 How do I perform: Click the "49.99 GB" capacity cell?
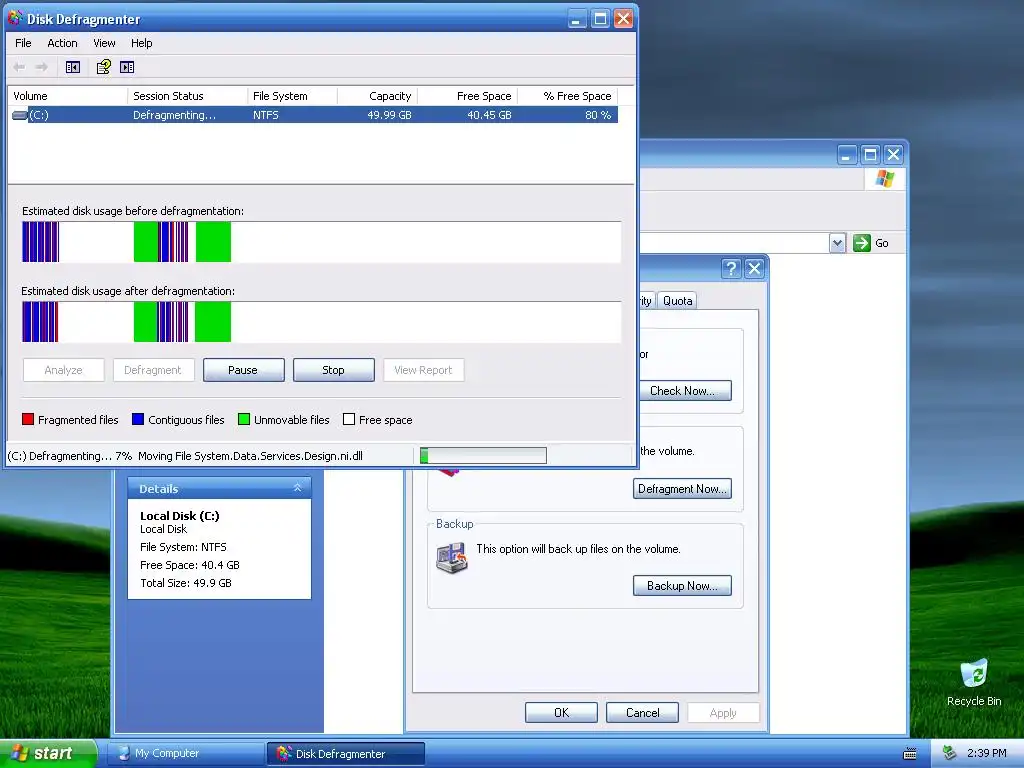389,115
